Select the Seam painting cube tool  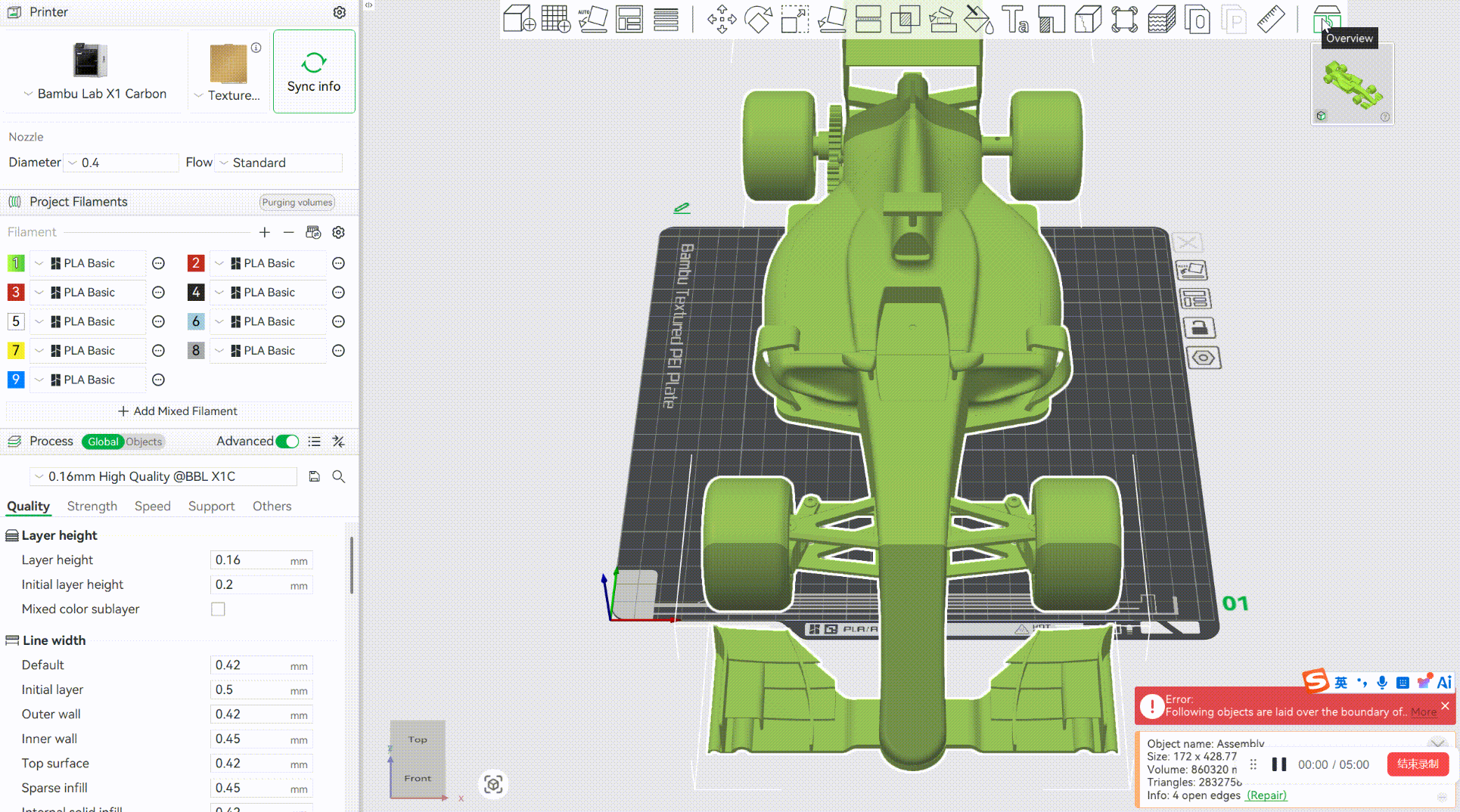click(1088, 19)
